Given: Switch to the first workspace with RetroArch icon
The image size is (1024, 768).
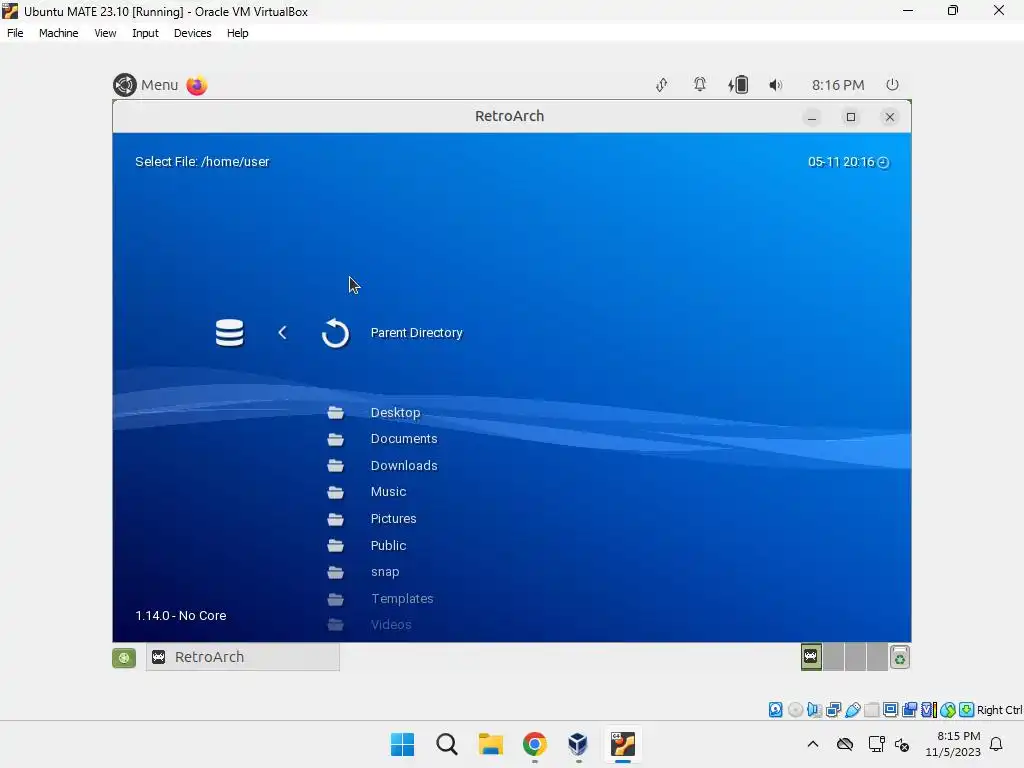Looking at the screenshot, I should tap(811, 657).
